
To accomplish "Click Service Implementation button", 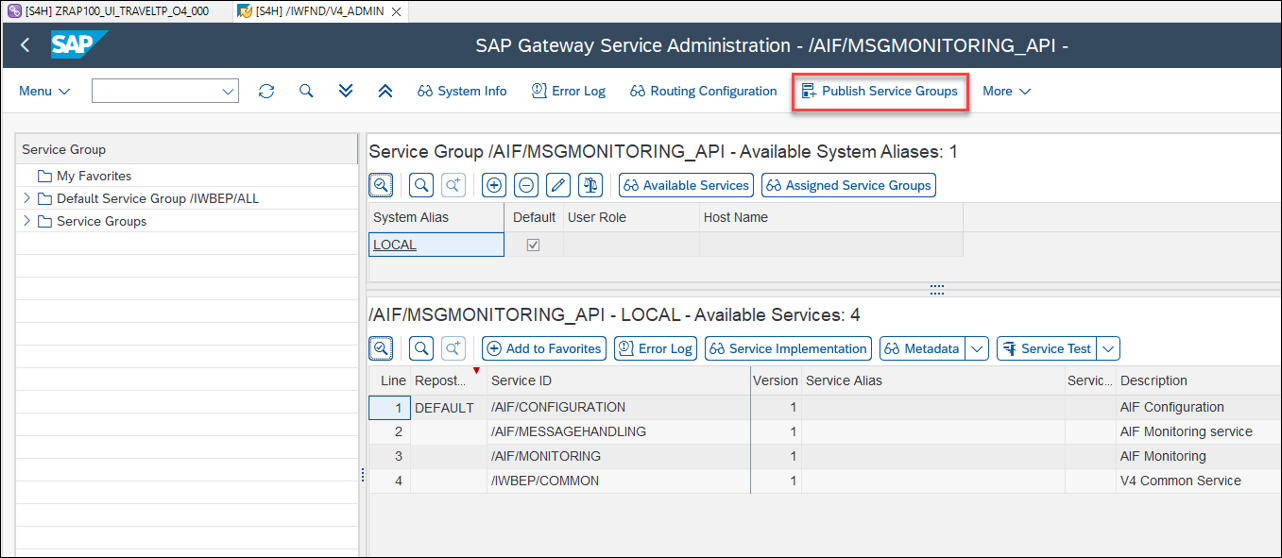I will 788,348.
